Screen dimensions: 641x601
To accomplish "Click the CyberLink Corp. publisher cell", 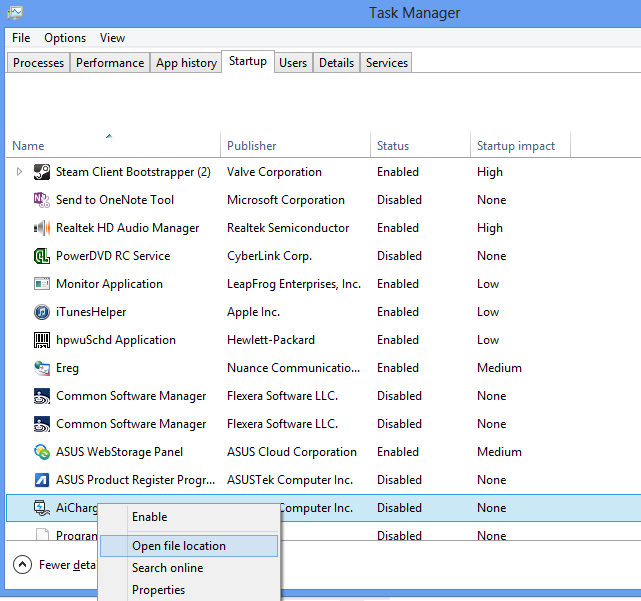I will point(269,256).
